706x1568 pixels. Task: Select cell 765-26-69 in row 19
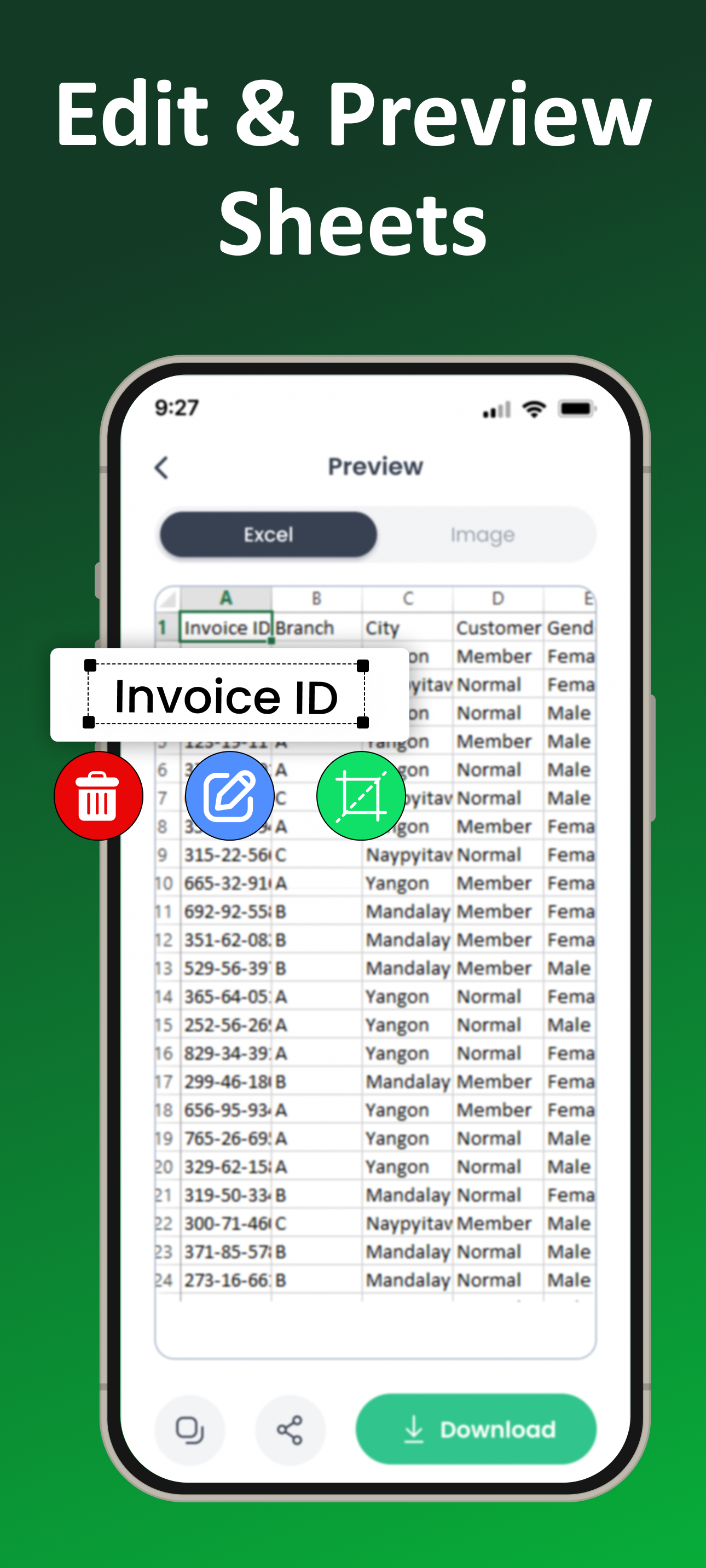tap(226, 1138)
